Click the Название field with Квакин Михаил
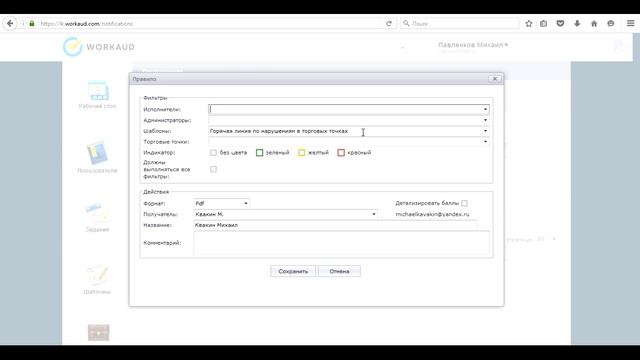The width and height of the screenshot is (640, 360). tap(335, 225)
